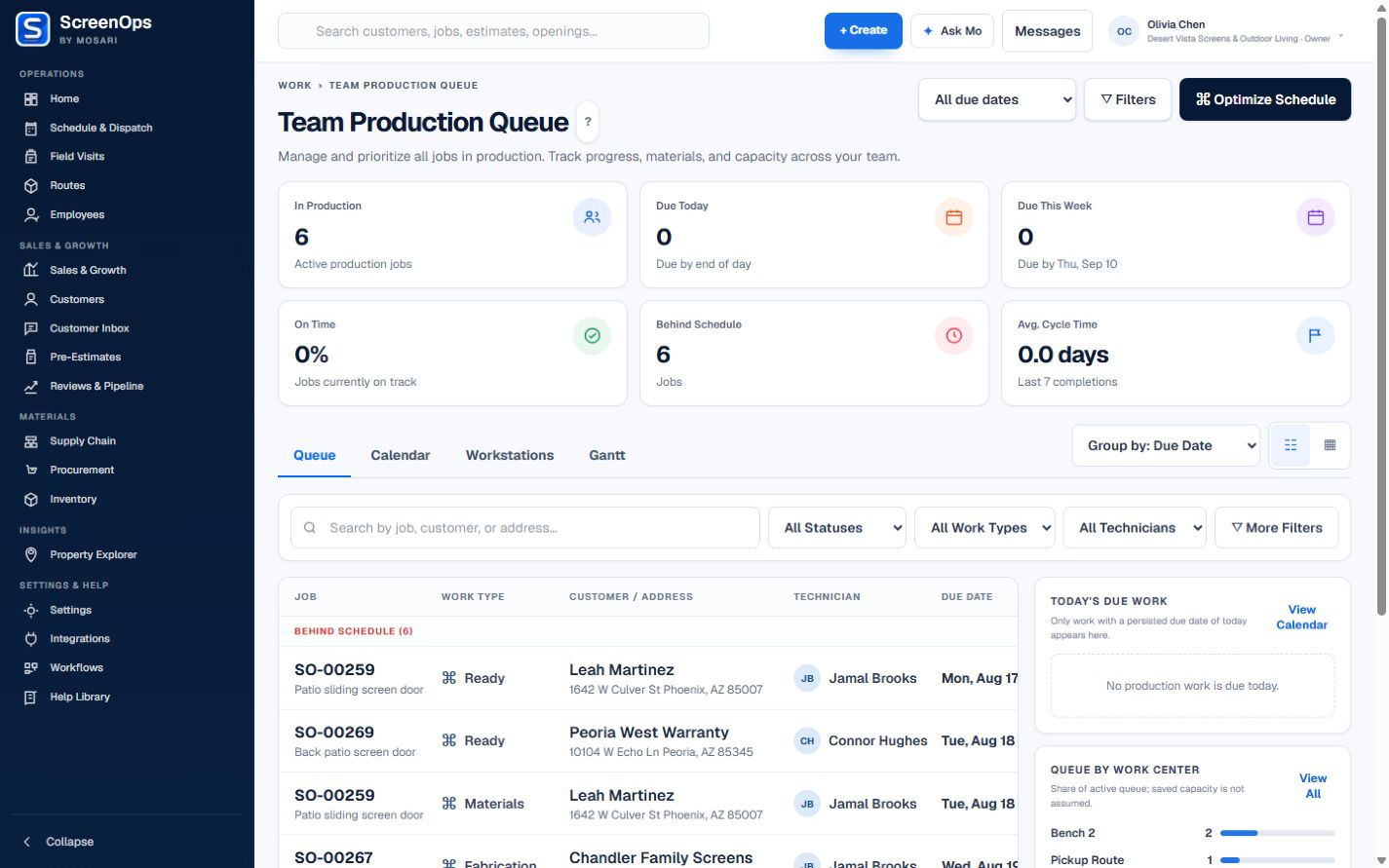Click the Search by job field
The width and height of the screenshot is (1389, 868).
point(525,528)
